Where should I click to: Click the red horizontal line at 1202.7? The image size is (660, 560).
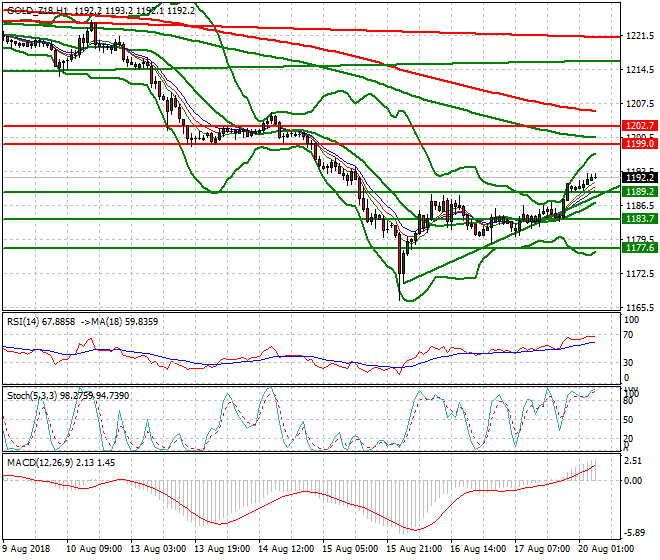[300, 126]
